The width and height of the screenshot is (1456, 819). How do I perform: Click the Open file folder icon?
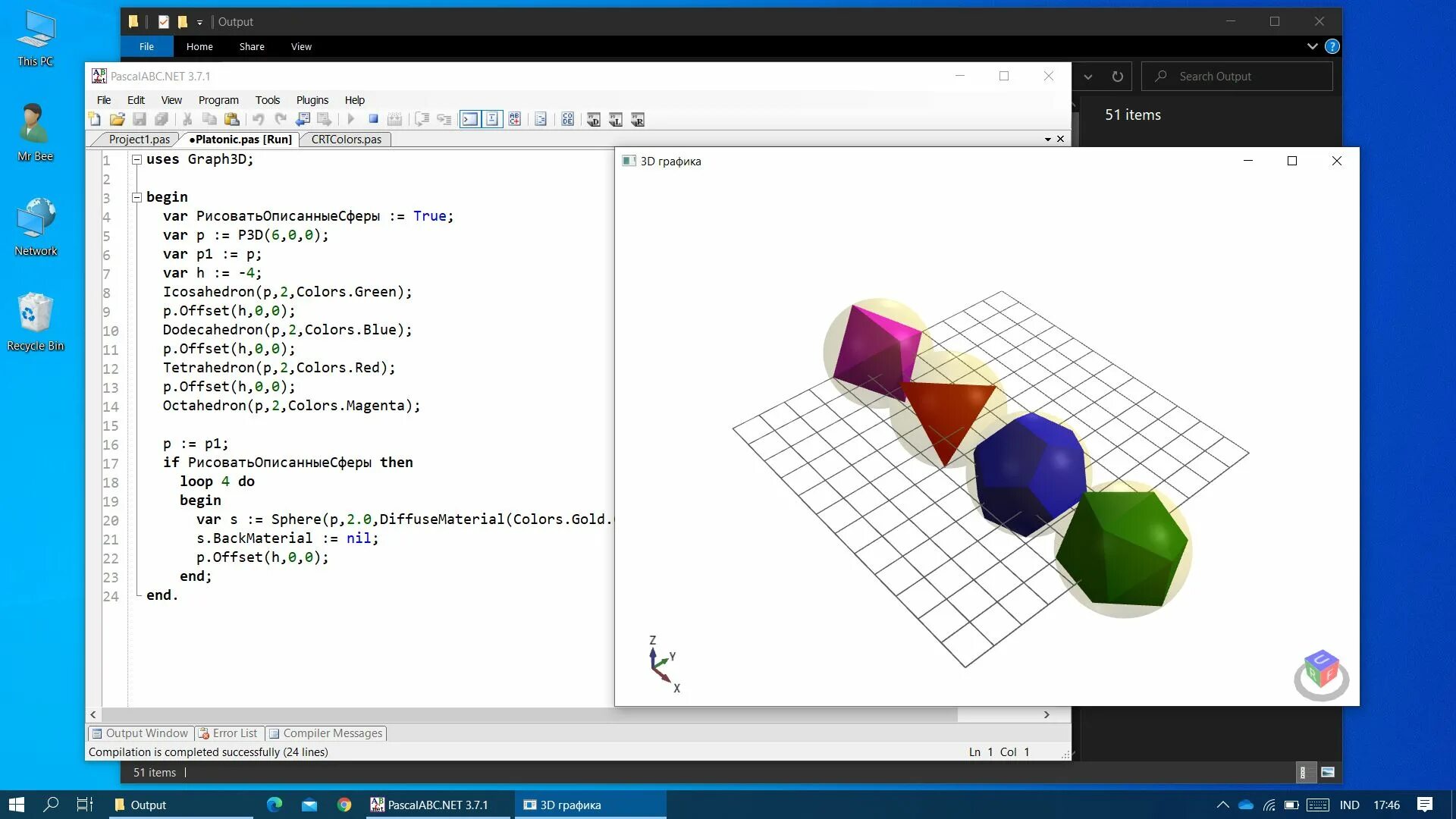[117, 119]
